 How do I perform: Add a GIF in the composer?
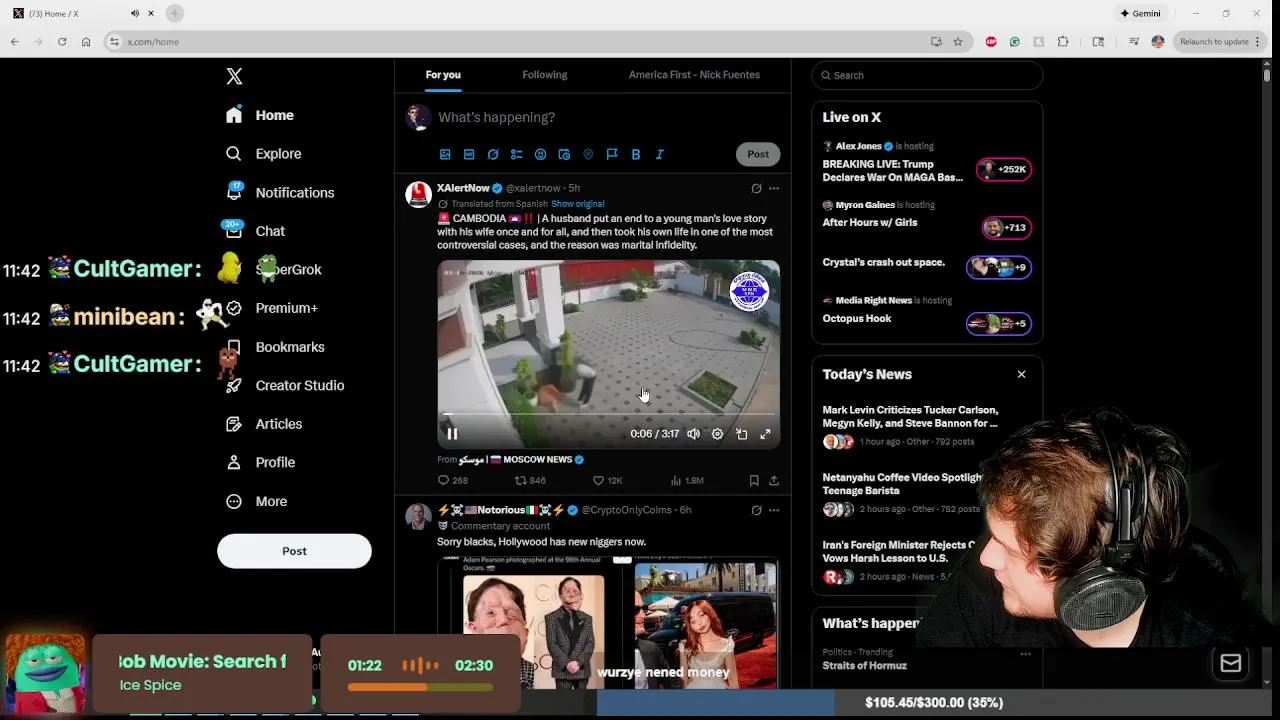pyautogui.click(x=469, y=154)
